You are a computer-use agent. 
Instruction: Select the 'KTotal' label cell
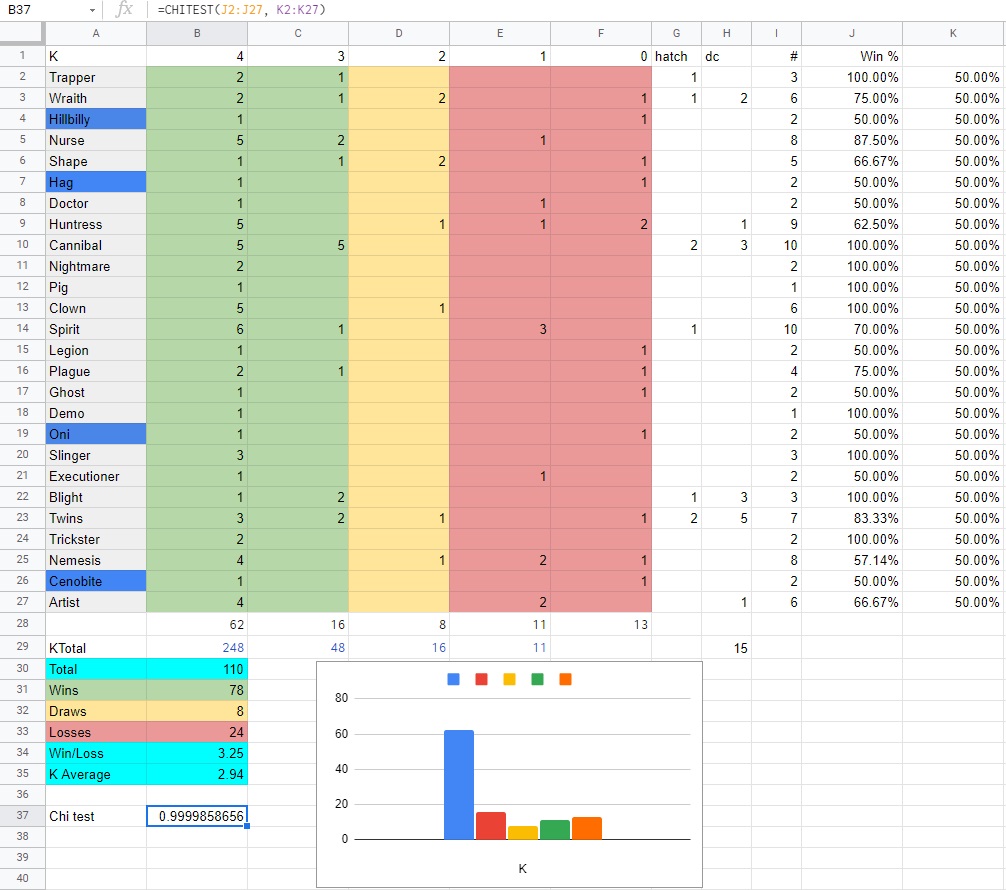tap(96, 647)
